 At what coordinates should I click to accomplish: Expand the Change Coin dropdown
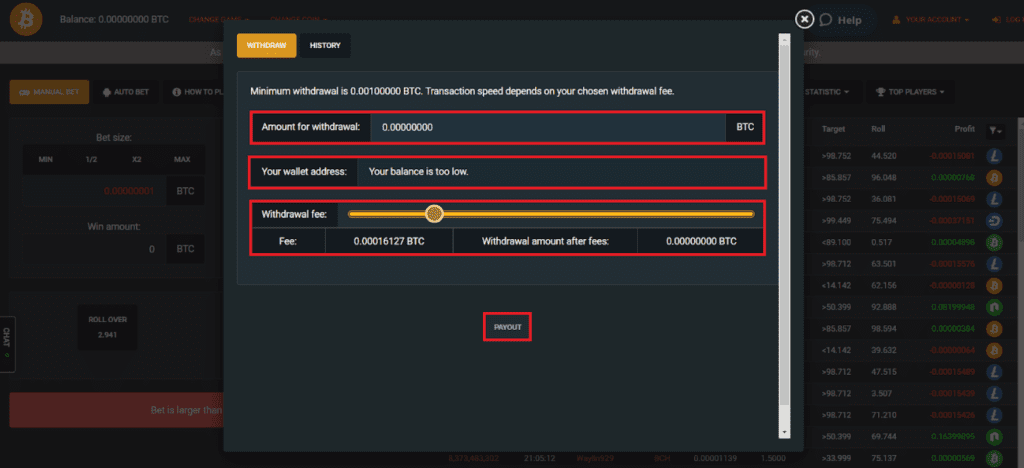tap(298, 20)
